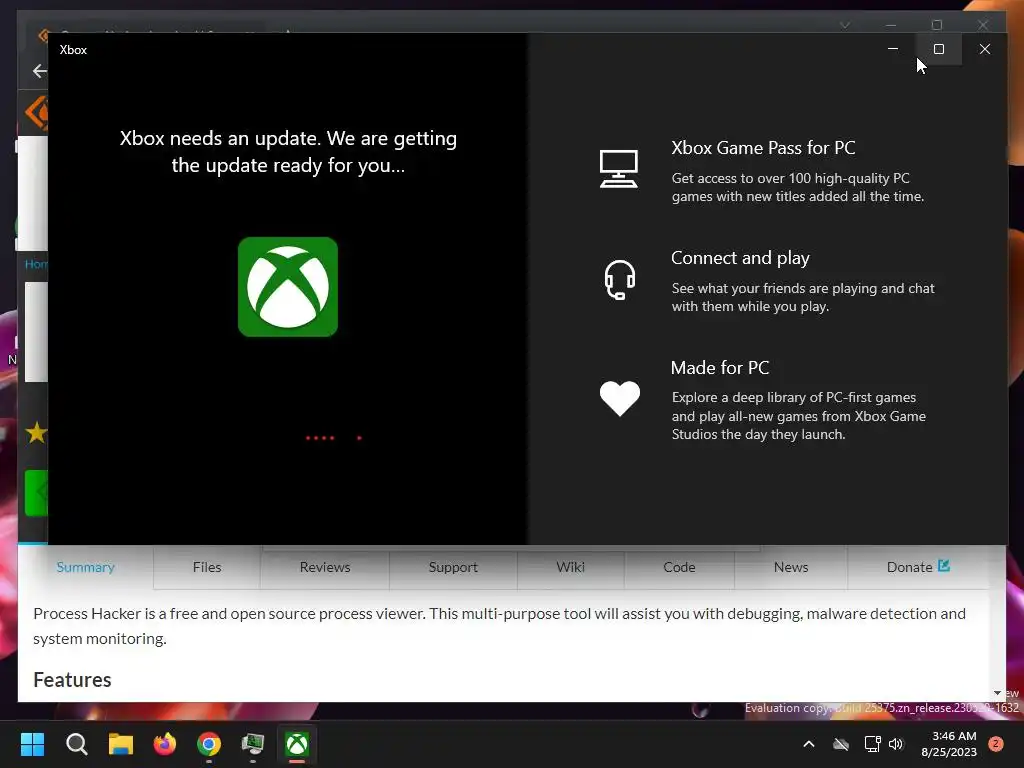Open the OneDrive cloud tray icon
The height and width of the screenshot is (768, 1024).
click(x=840, y=744)
